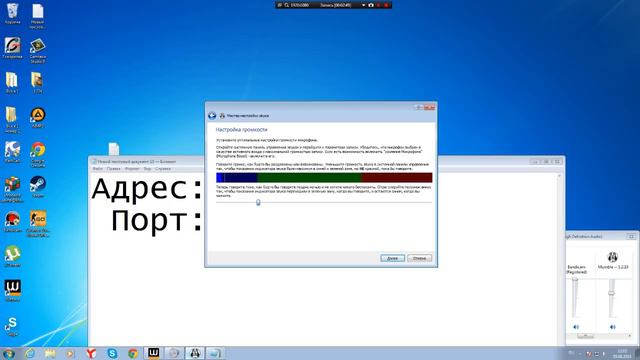Switch to Skype on the taskbar

coord(112,353)
